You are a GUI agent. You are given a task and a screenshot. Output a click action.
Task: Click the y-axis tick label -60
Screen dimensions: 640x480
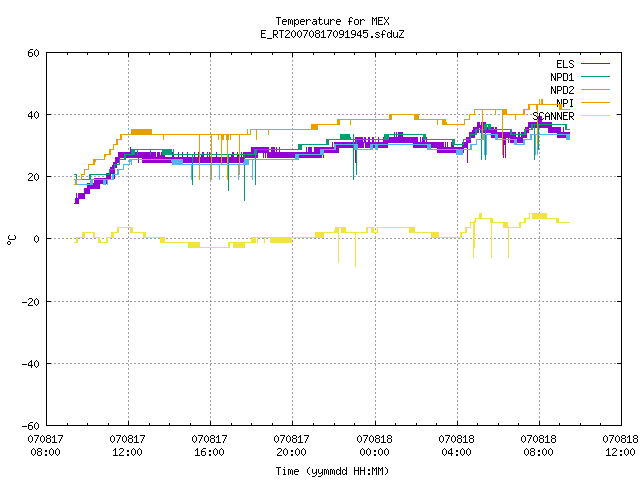[x=31, y=426]
